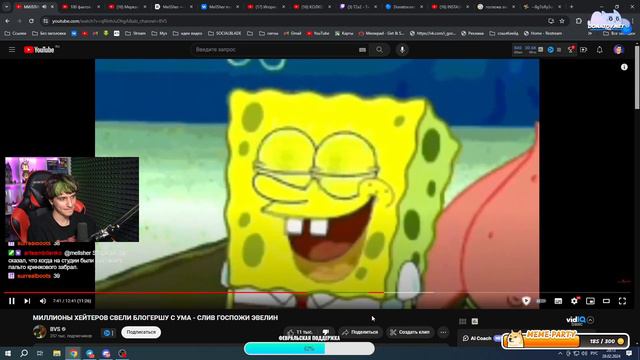Open the YouTube guide hamburger menu

pos(12,49)
